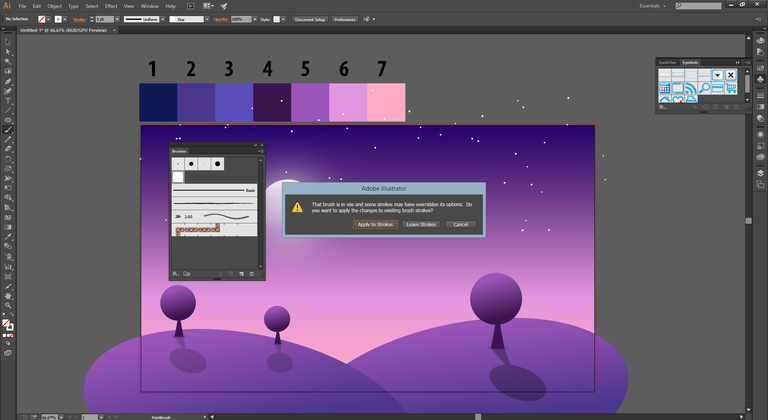768x420 pixels.
Task: Open the Artboards panel icon in dock
Action: point(760,184)
